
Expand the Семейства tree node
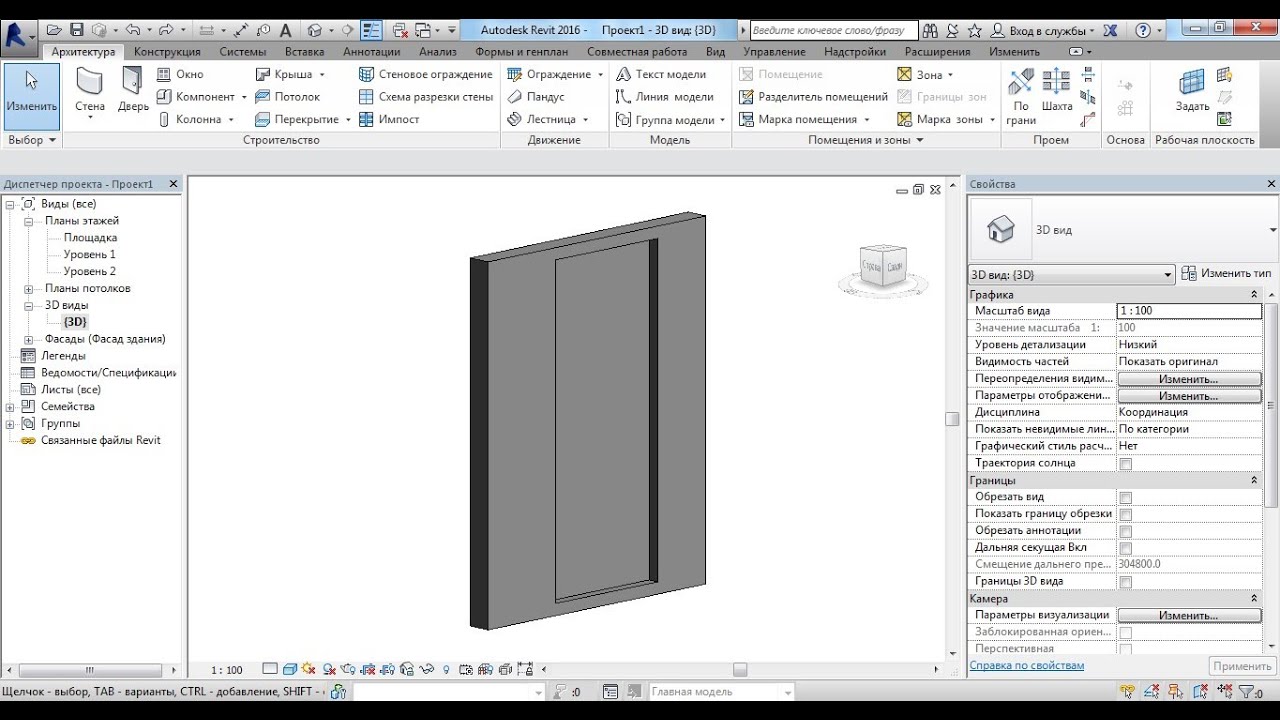pos(10,407)
